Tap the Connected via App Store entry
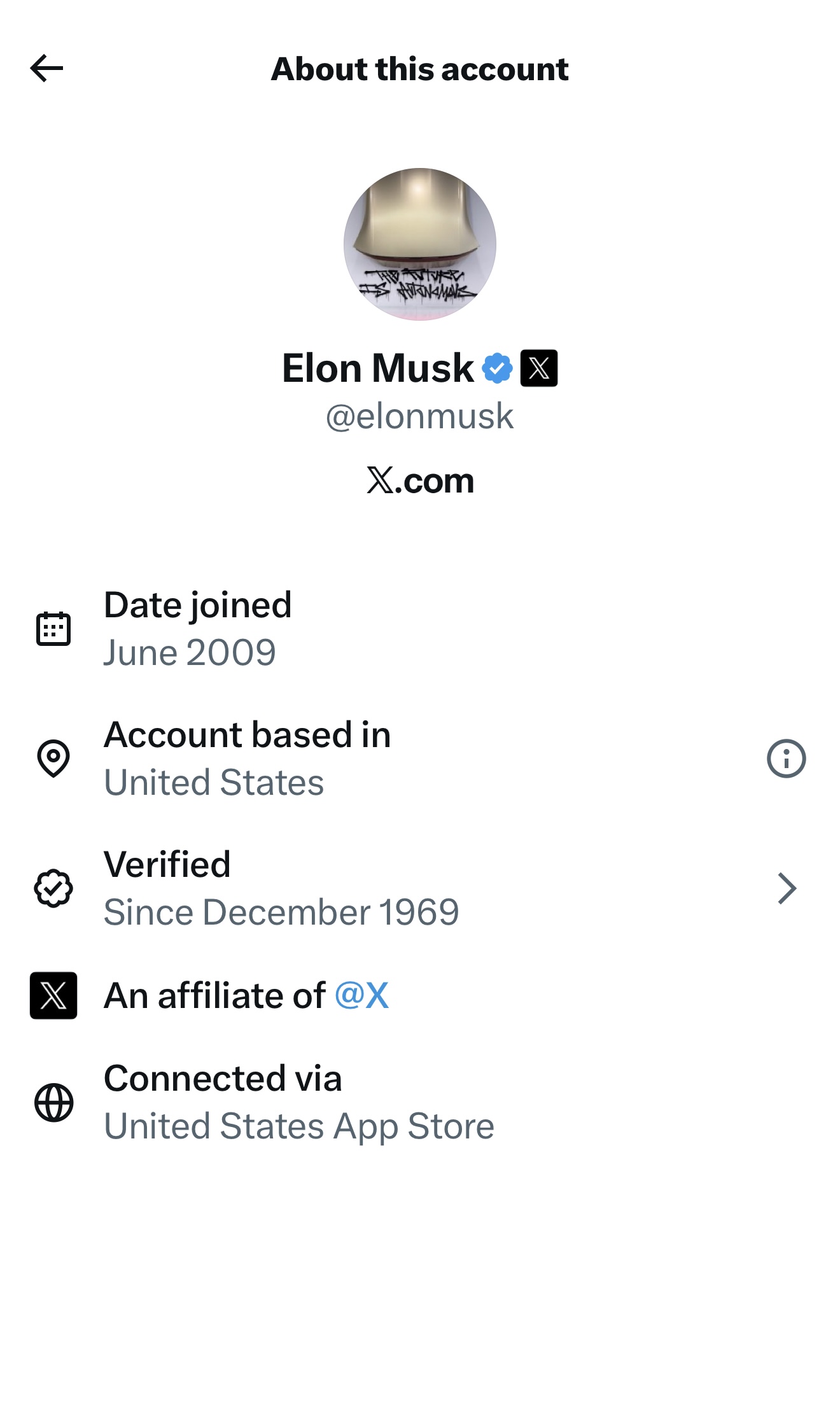This screenshot has height=1407, width=840. click(298, 1102)
